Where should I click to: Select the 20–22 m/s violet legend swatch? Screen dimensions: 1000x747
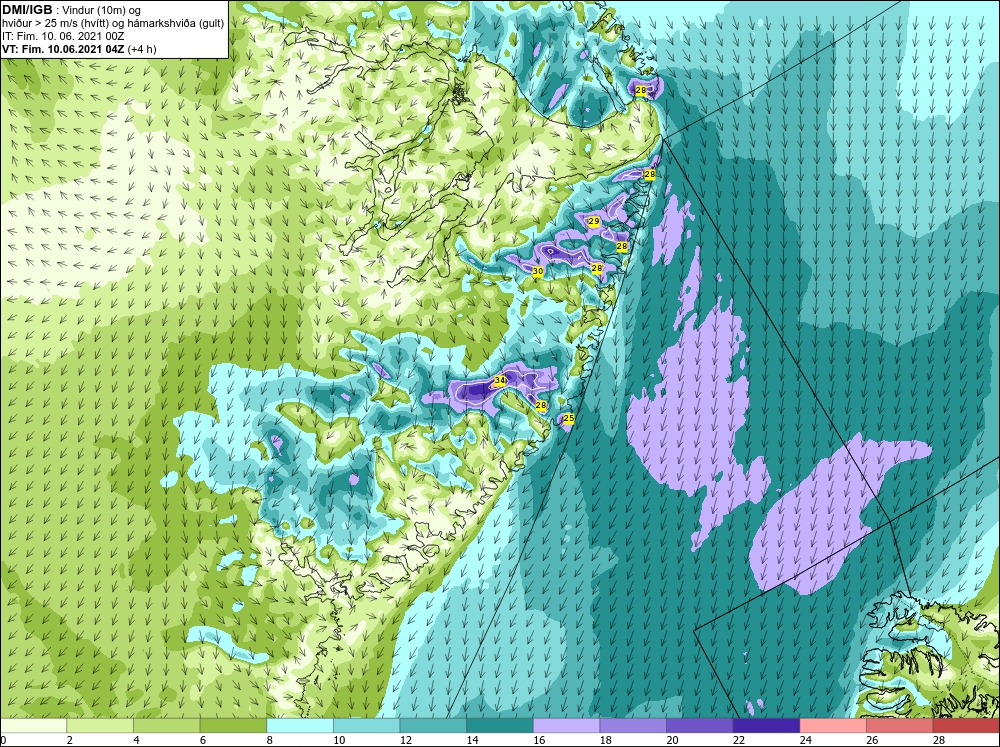click(x=700, y=726)
